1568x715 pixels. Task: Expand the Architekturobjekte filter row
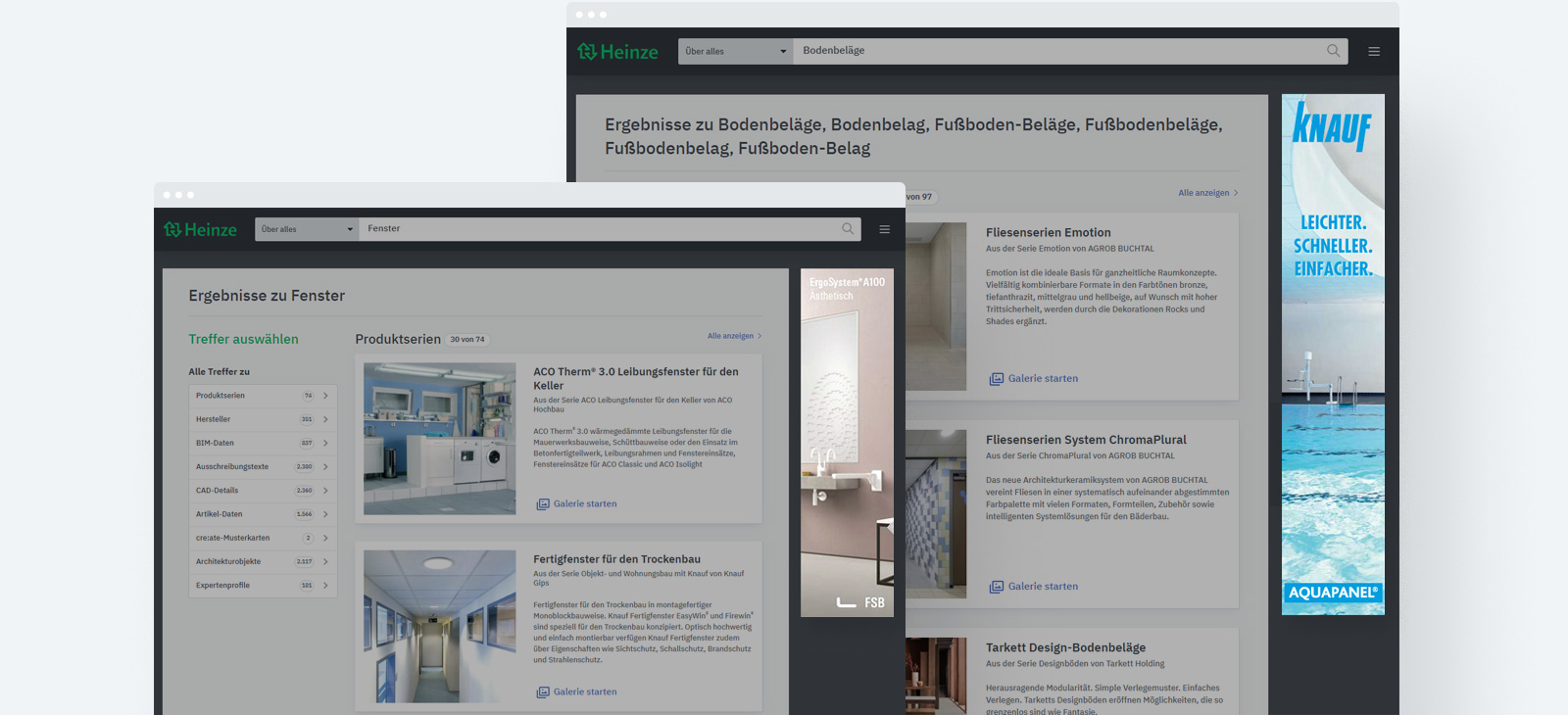[263, 562]
